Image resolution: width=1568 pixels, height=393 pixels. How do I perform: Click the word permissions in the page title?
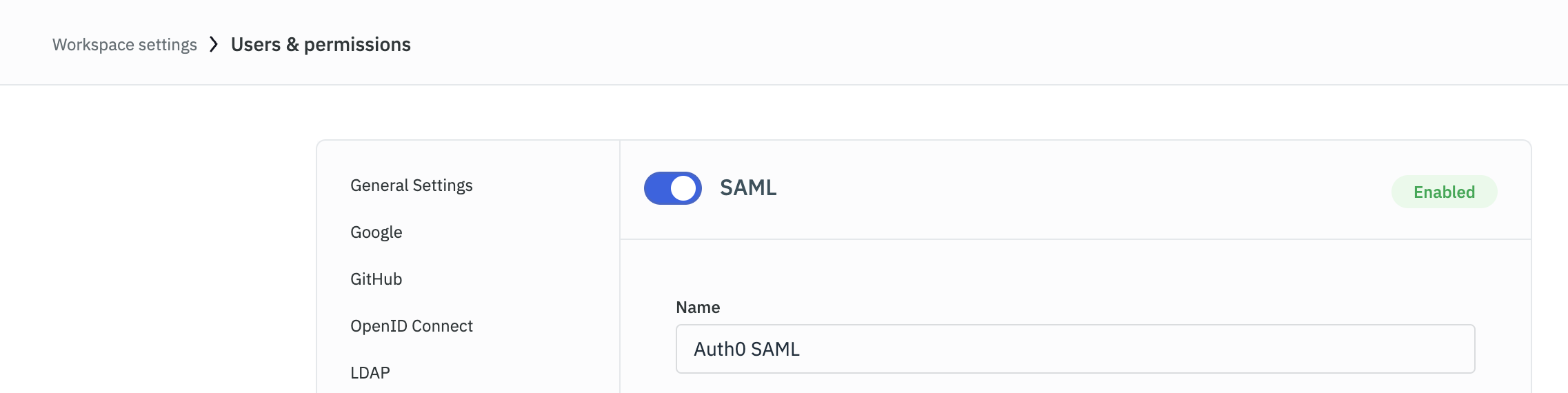click(357, 45)
